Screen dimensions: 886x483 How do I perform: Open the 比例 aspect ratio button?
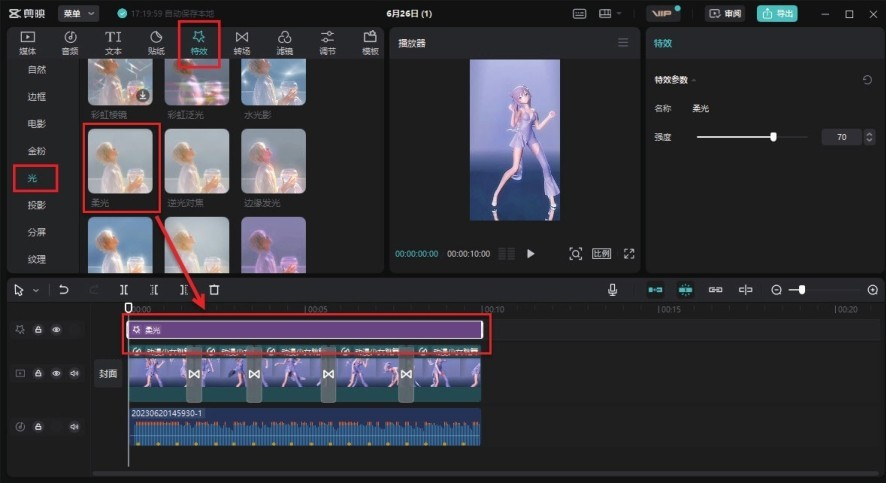601,254
